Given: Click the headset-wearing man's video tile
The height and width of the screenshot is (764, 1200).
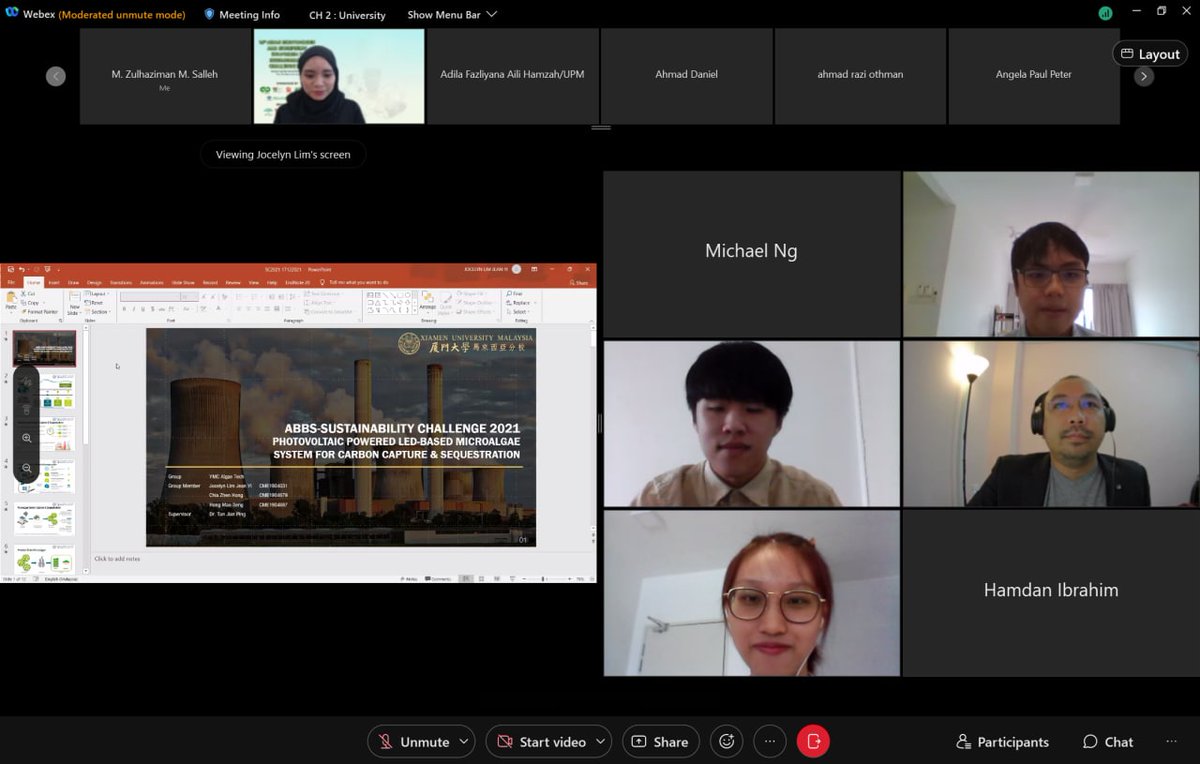Looking at the screenshot, I should [1051, 424].
